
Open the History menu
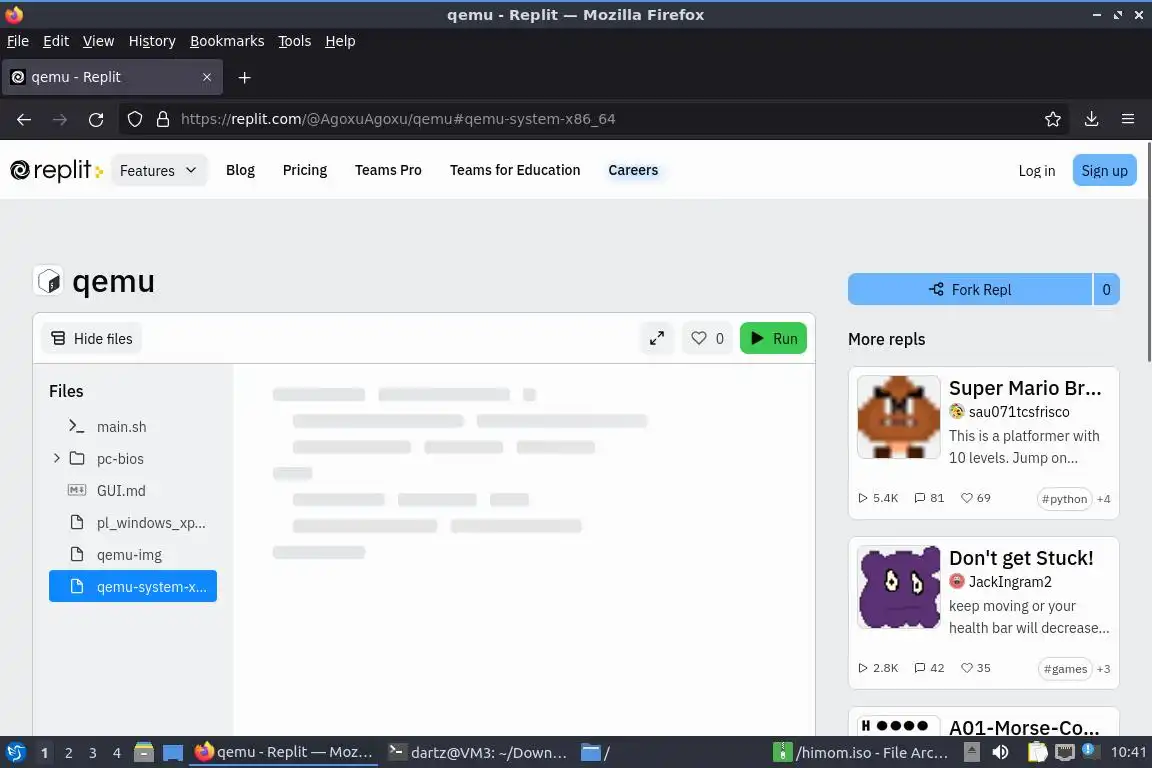152,41
